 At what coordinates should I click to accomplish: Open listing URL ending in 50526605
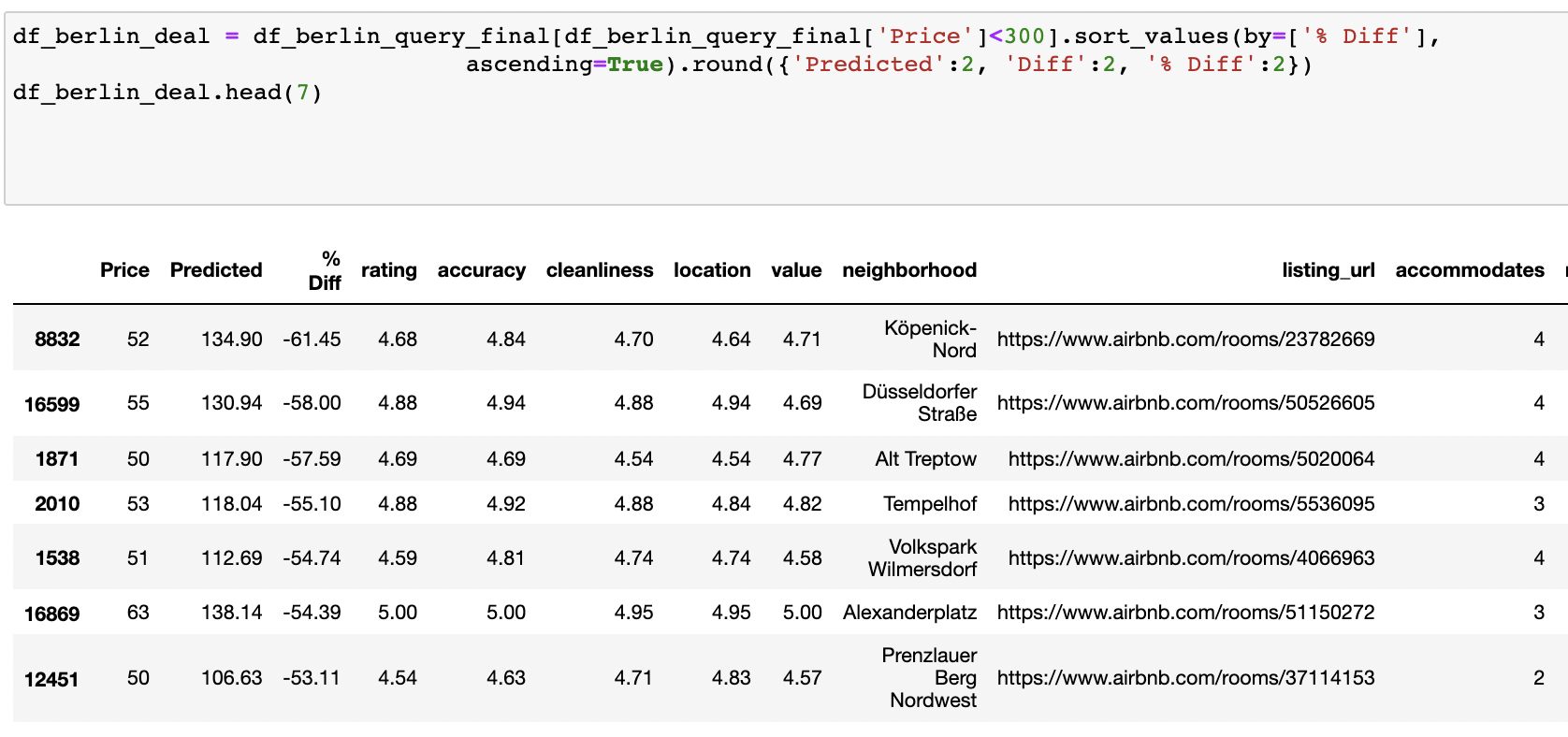point(1185,403)
